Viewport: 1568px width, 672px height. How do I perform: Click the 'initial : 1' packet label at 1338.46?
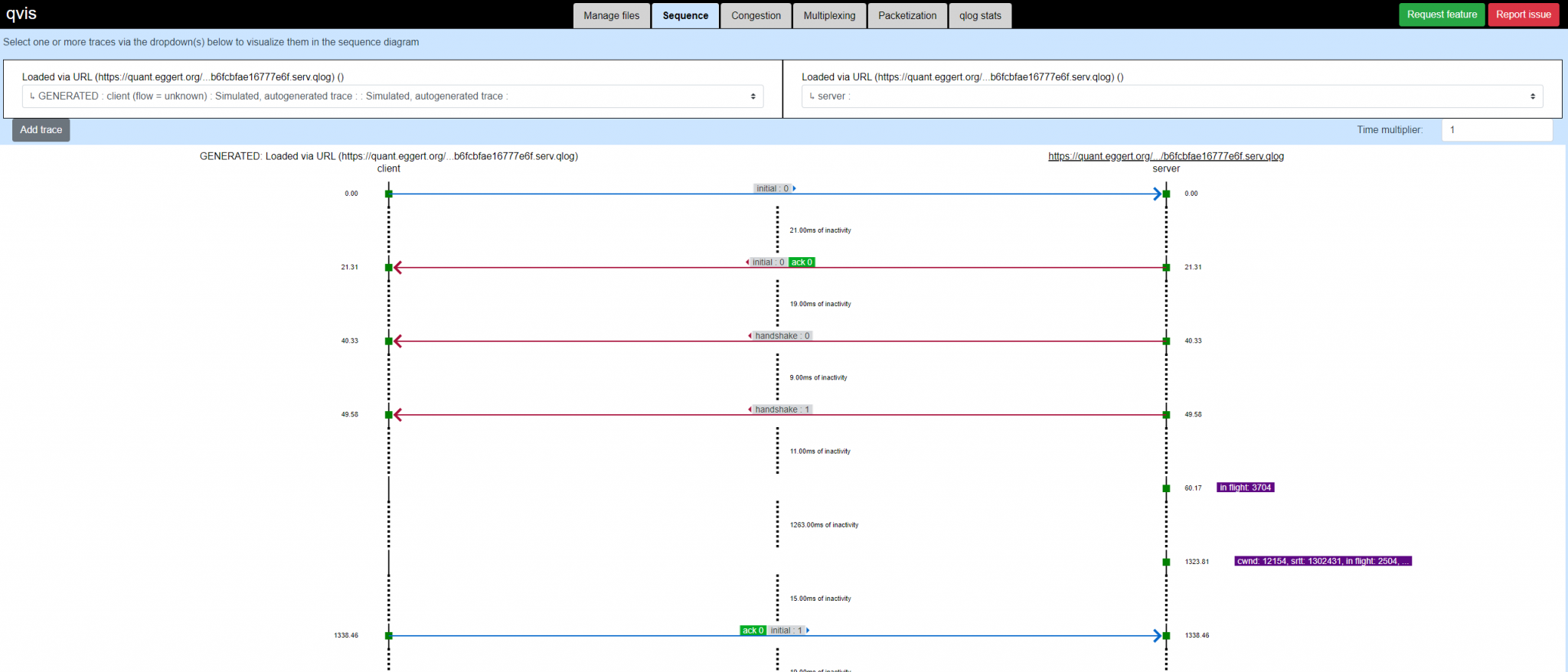click(x=786, y=631)
